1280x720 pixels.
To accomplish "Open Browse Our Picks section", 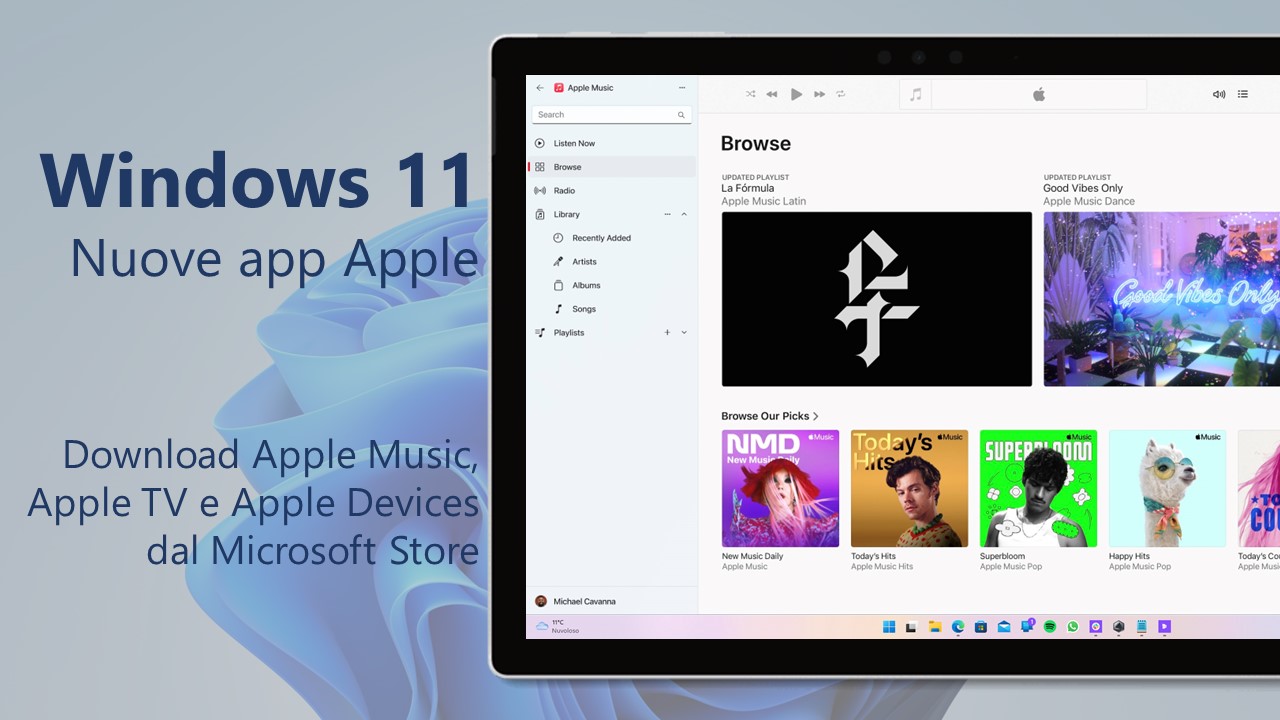I will coord(765,416).
